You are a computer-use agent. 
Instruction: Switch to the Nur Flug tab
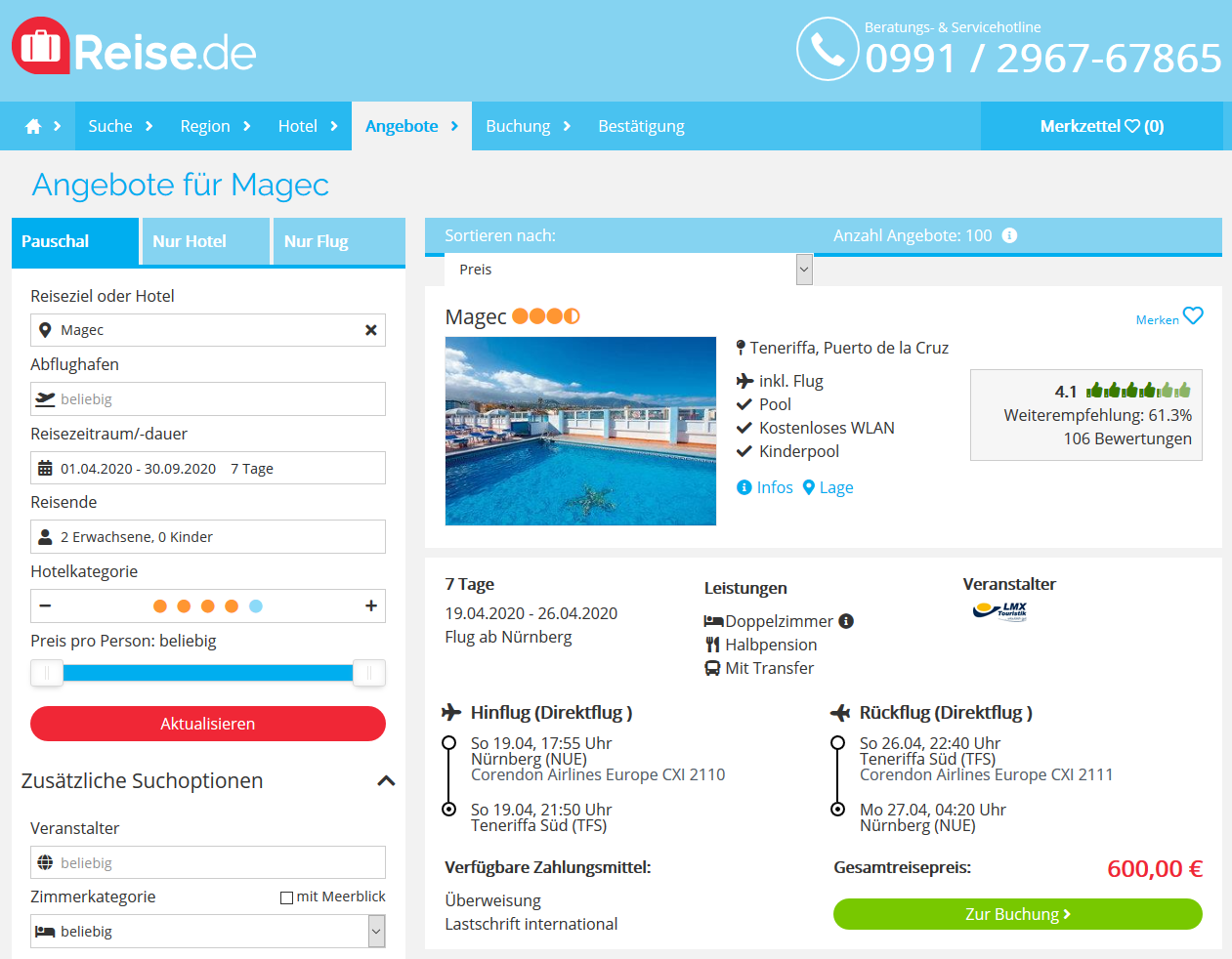point(339,241)
